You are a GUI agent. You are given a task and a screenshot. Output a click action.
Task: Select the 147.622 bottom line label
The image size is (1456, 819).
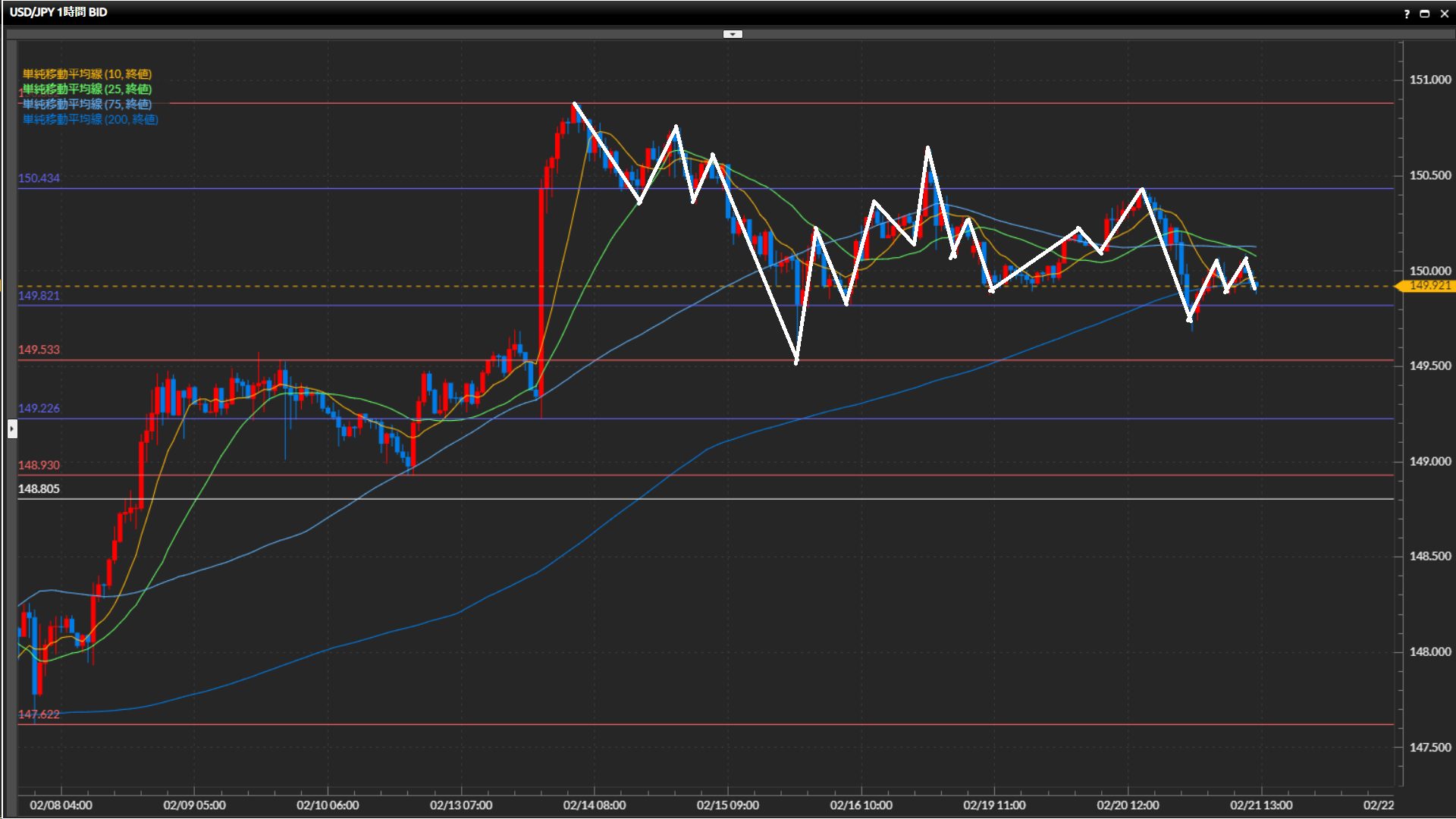click(39, 714)
